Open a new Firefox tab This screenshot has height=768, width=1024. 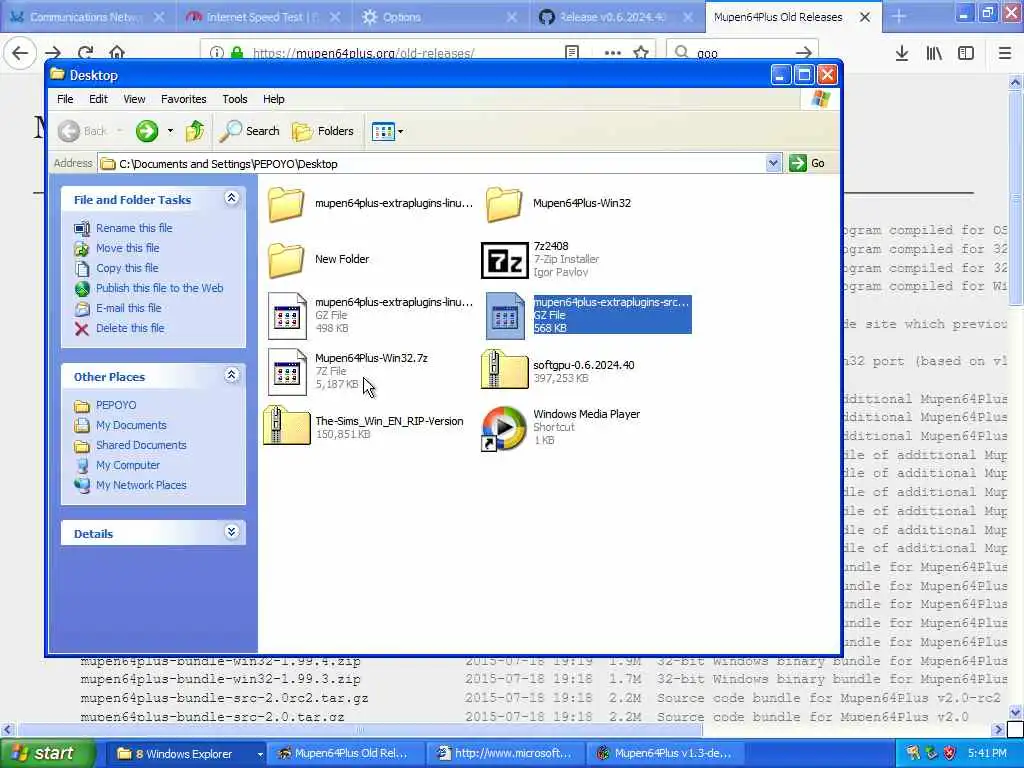(899, 17)
